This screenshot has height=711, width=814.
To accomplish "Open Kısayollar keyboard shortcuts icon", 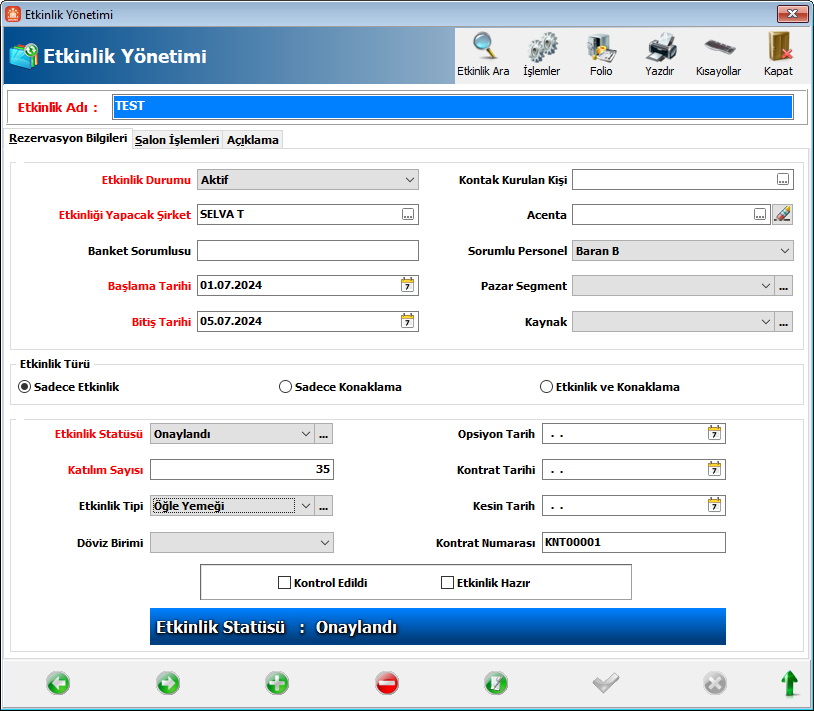I will tap(718, 55).
